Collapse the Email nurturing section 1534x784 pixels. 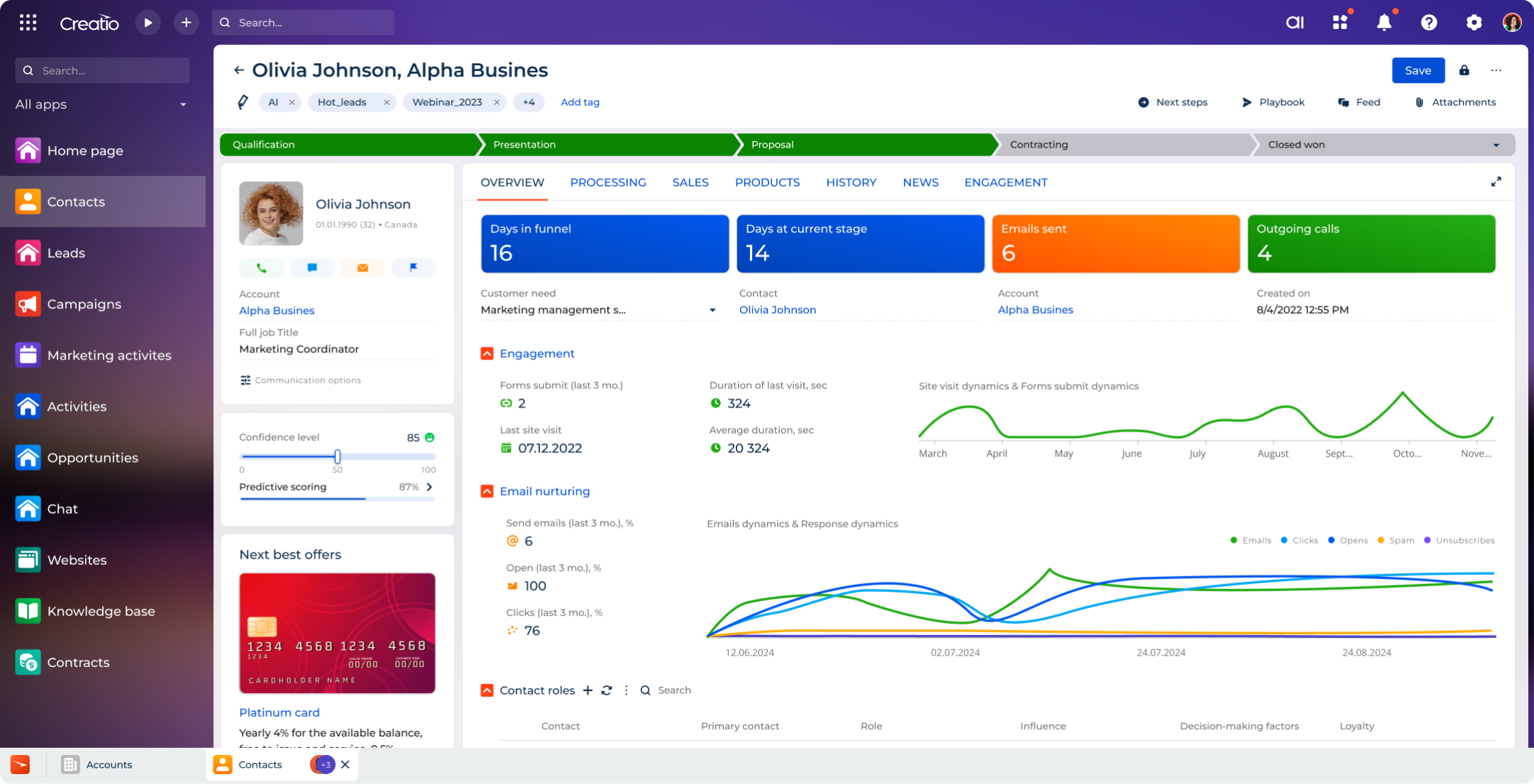click(x=487, y=491)
